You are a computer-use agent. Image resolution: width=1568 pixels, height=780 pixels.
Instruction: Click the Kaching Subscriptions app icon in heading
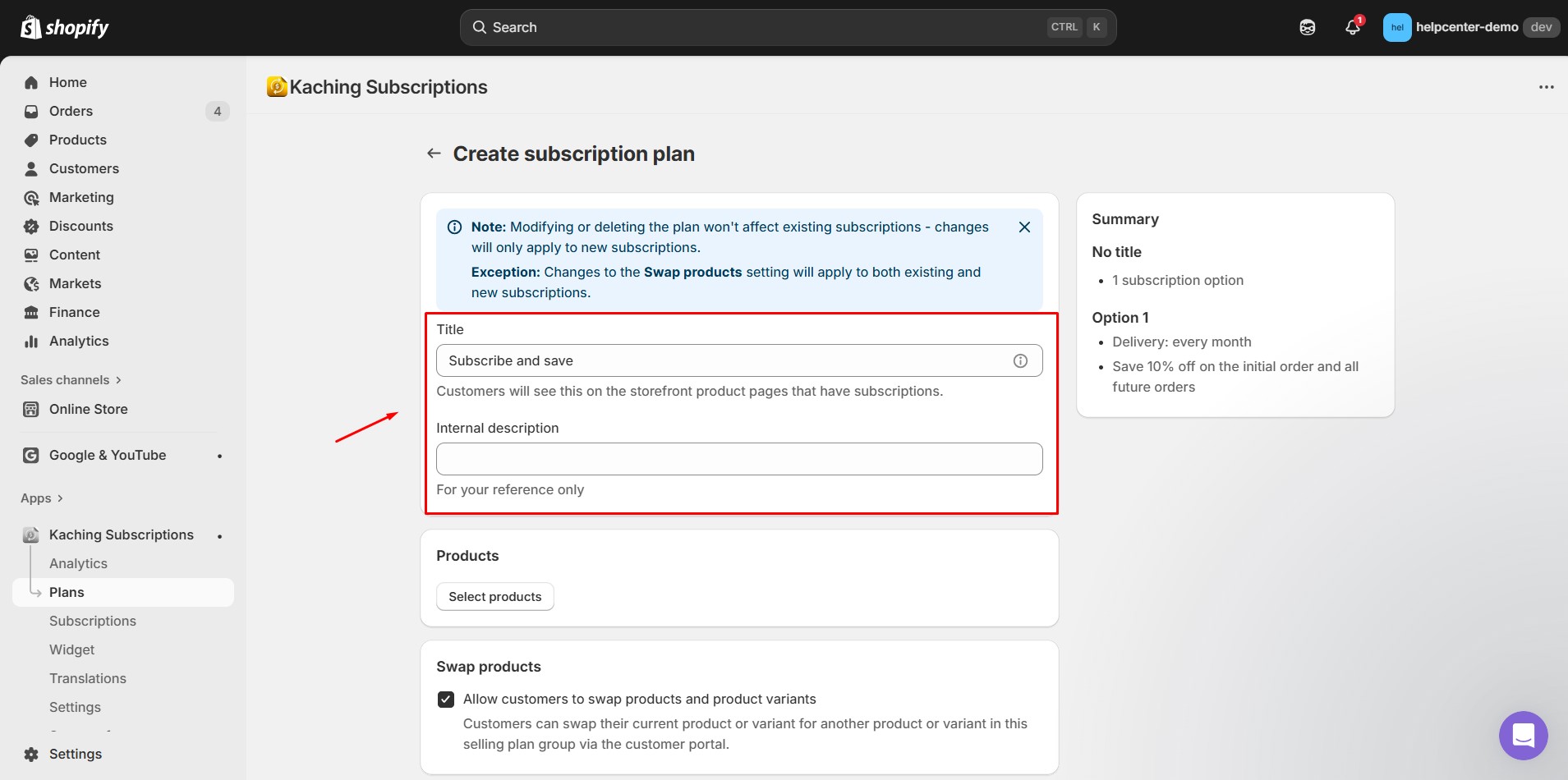click(x=277, y=87)
